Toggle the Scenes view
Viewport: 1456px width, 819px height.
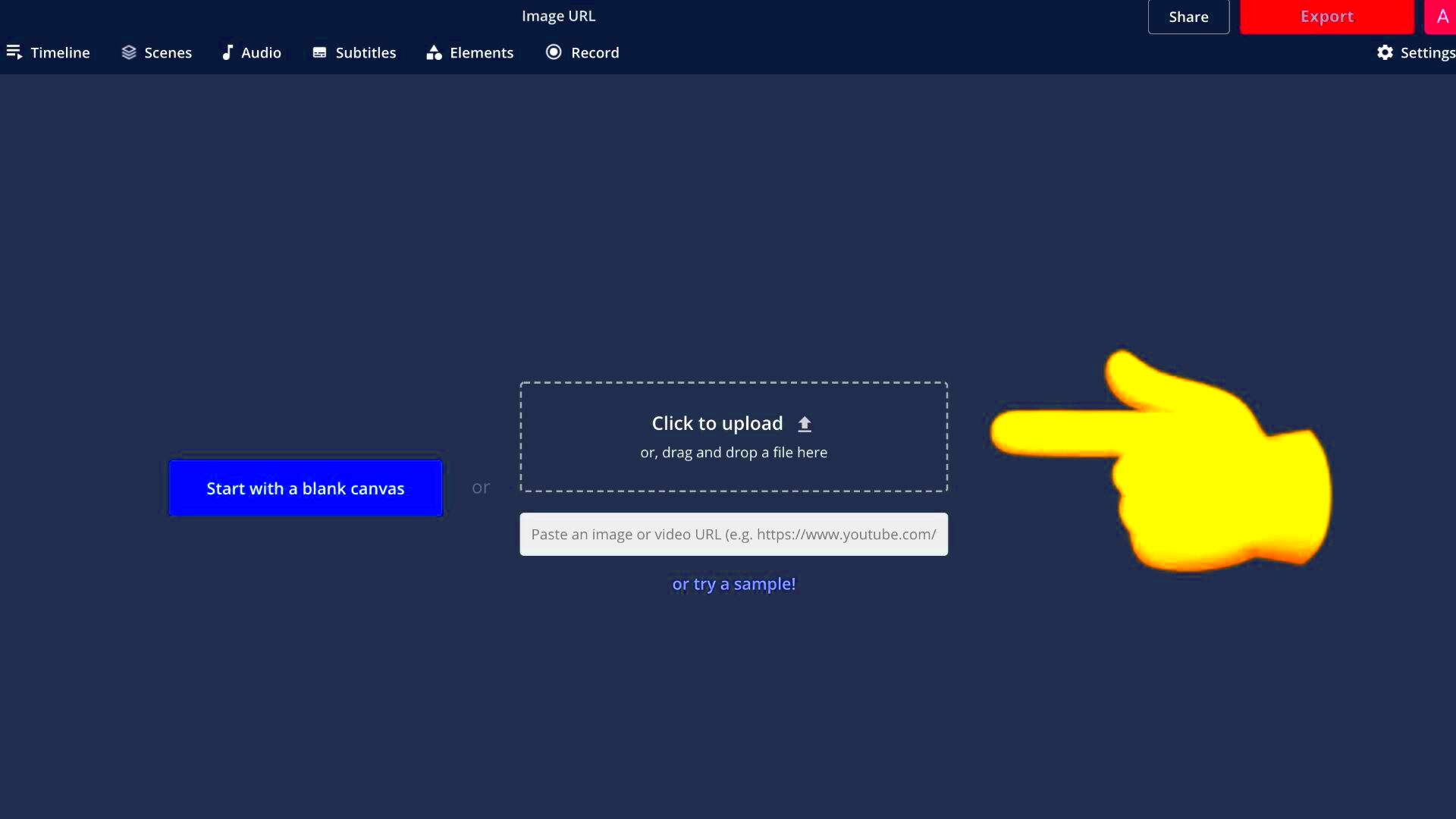pos(156,52)
